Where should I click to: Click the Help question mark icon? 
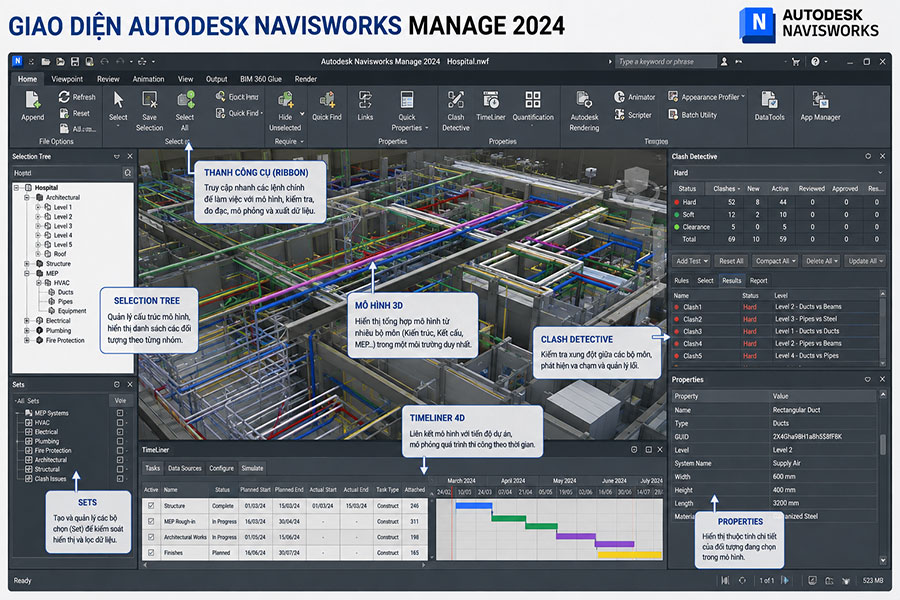tap(815, 61)
